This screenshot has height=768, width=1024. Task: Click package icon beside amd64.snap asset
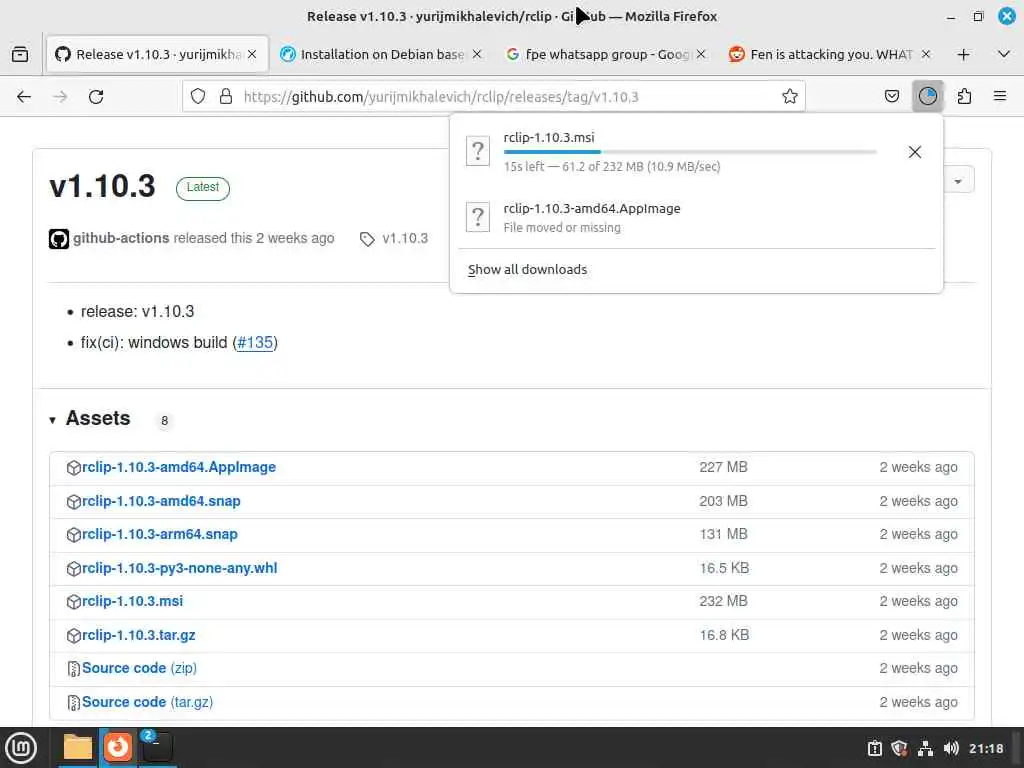74,502
